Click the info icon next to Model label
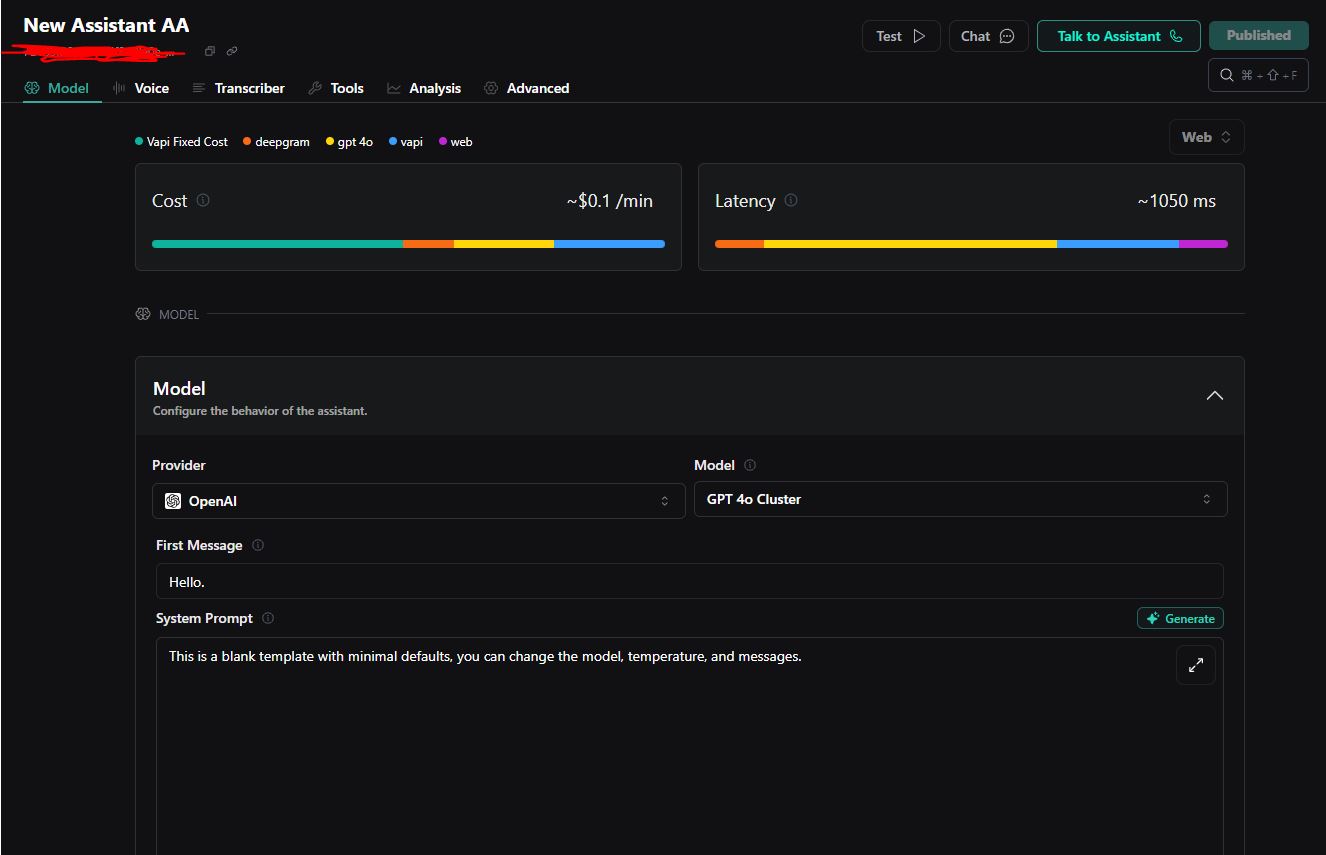 (750, 465)
